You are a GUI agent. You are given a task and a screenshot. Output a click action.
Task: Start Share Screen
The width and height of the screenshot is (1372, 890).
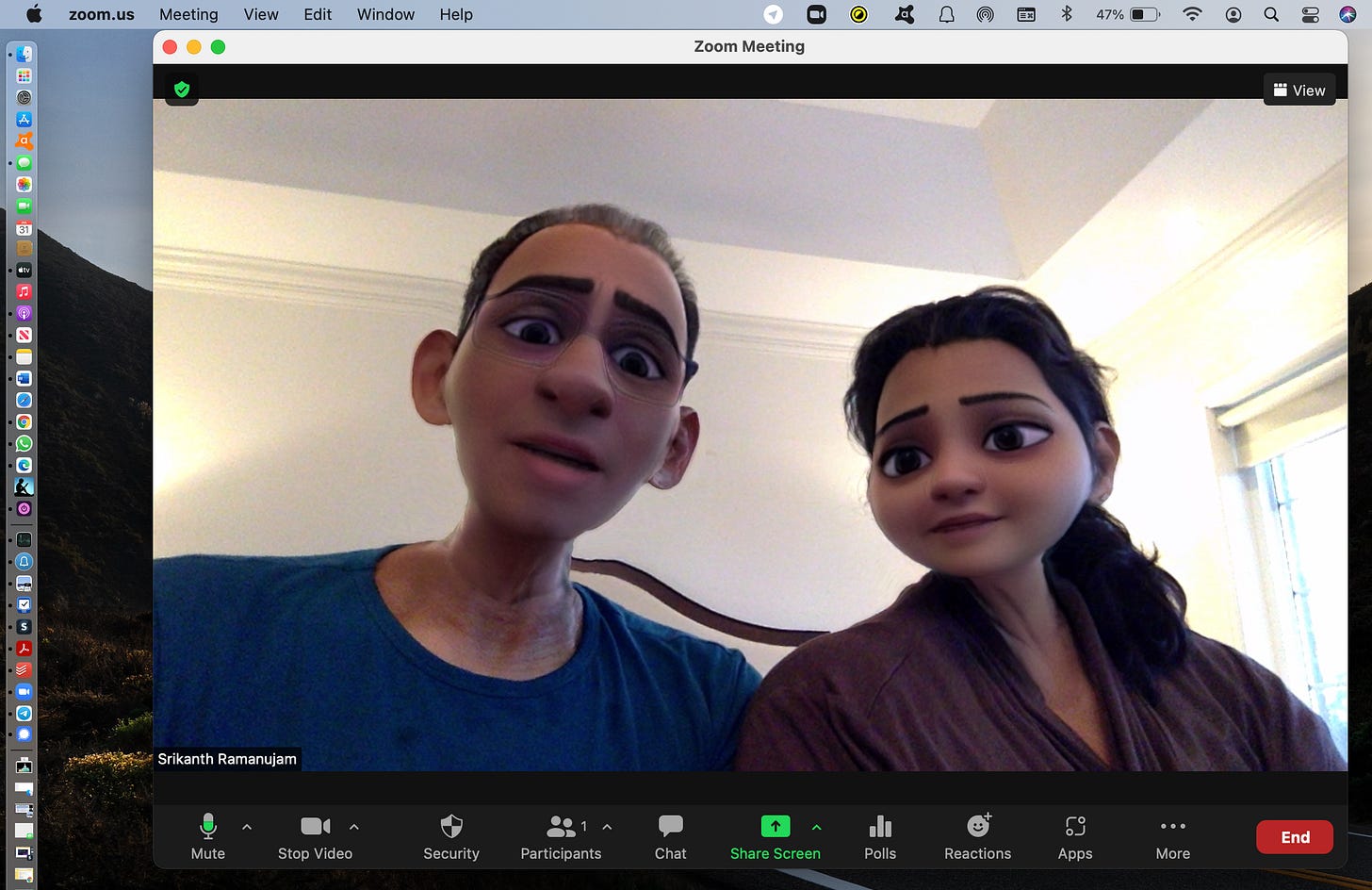(x=776, y=836)
